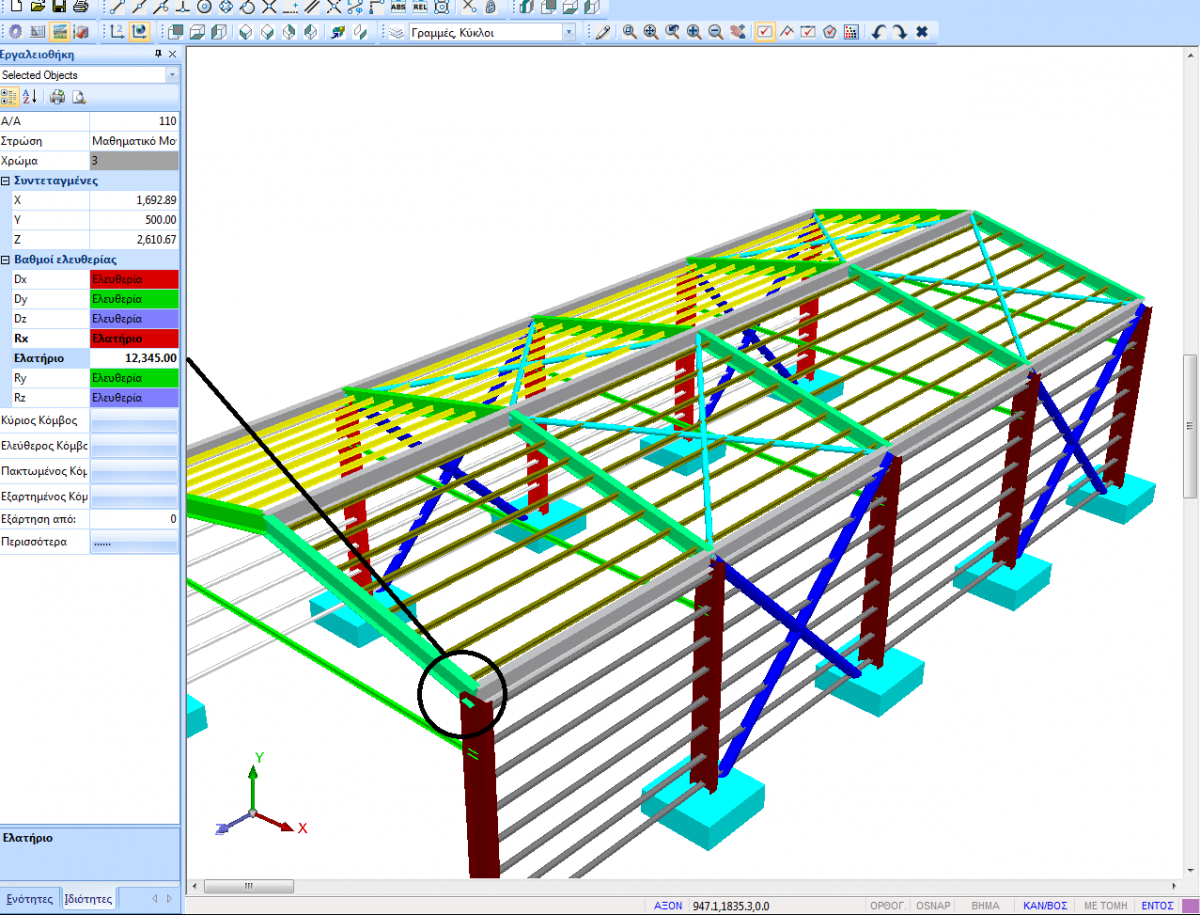Click the Εξαρτημένος Κόμβος button field
The width and height of the screenshot is (1200, 915).
pos(134,494)
